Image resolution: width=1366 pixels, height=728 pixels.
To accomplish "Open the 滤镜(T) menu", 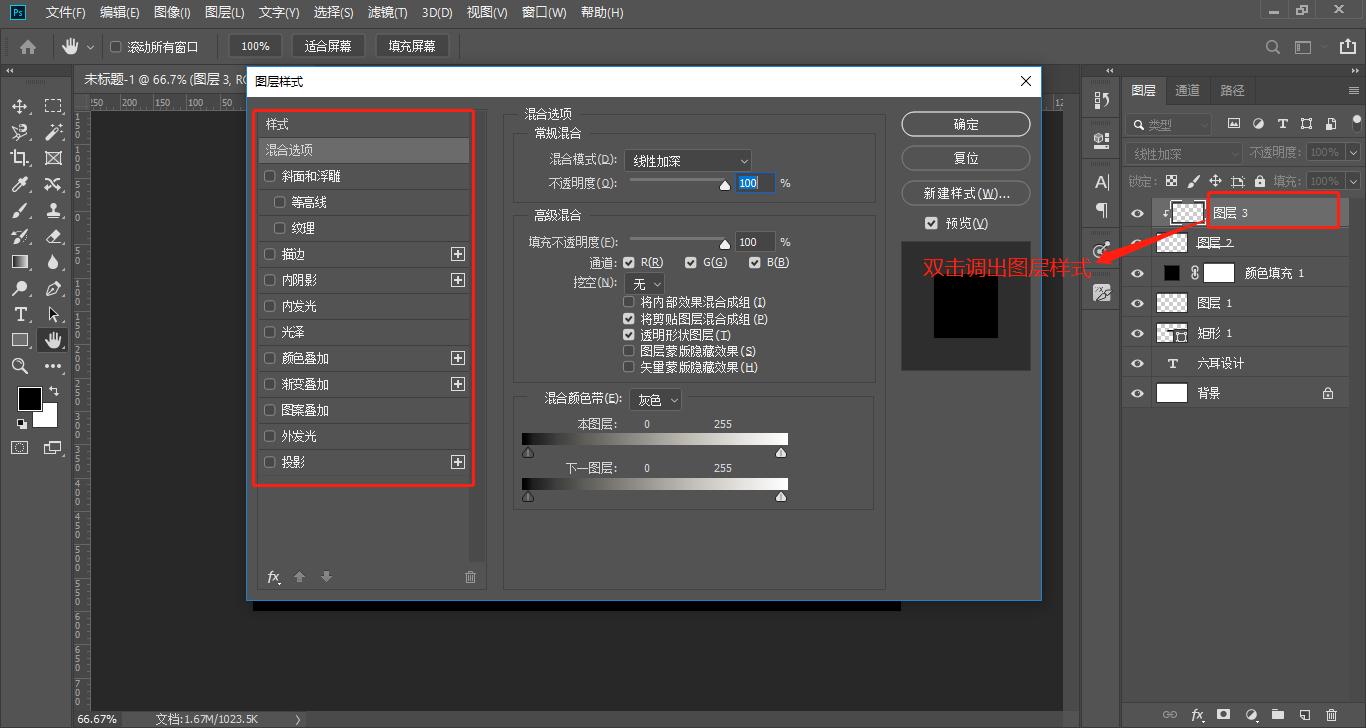I will pos(385,13).
